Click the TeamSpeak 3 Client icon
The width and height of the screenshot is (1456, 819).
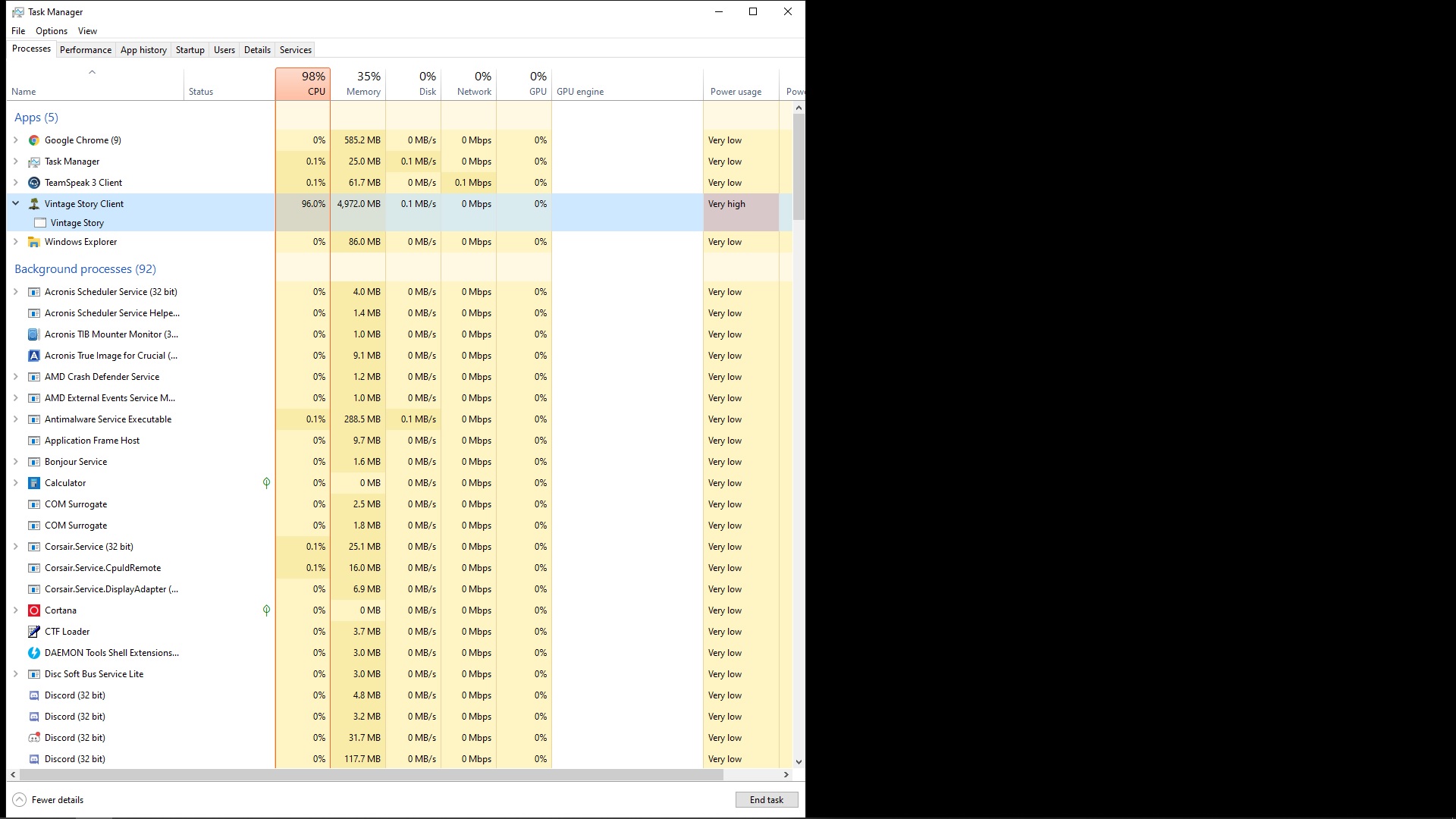34,183
